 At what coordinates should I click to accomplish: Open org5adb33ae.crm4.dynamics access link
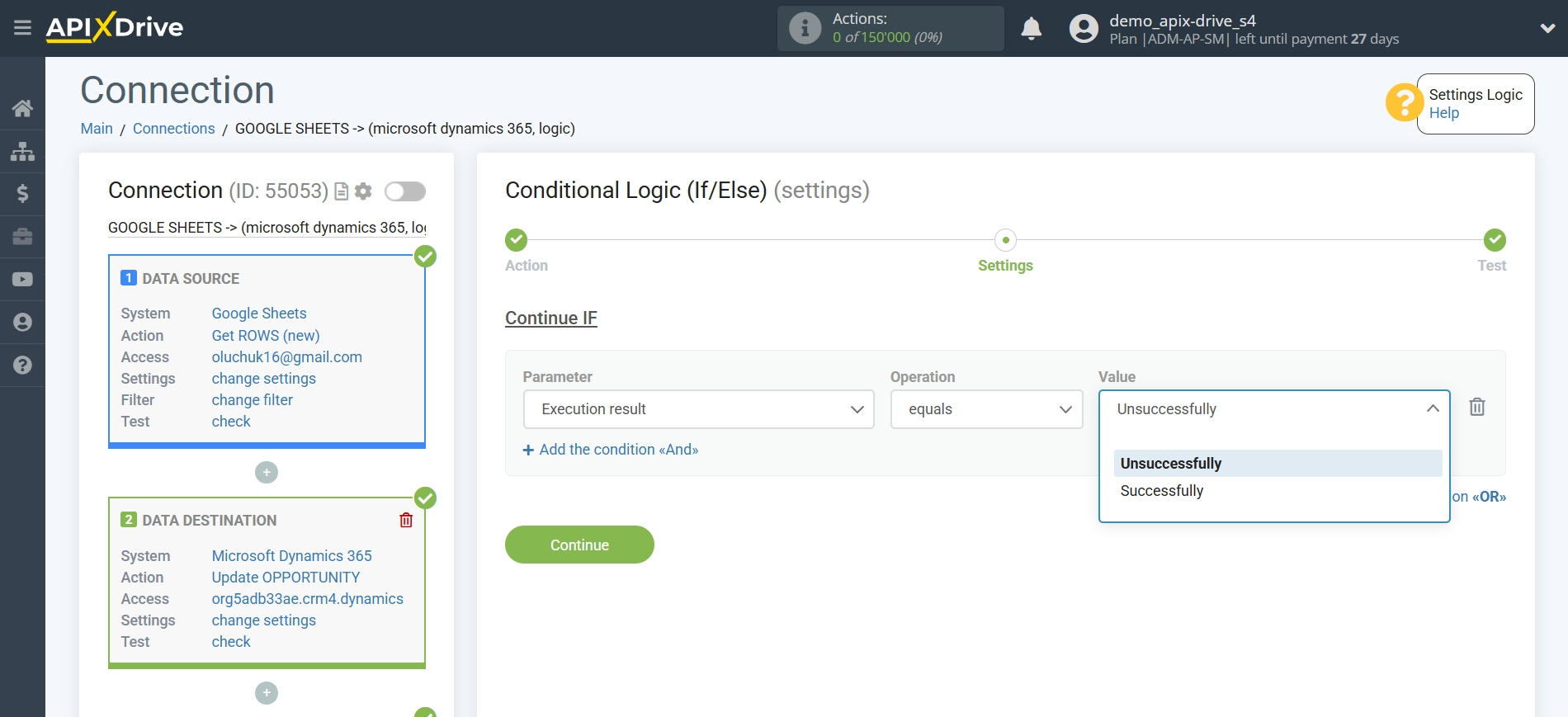[308, 599]
